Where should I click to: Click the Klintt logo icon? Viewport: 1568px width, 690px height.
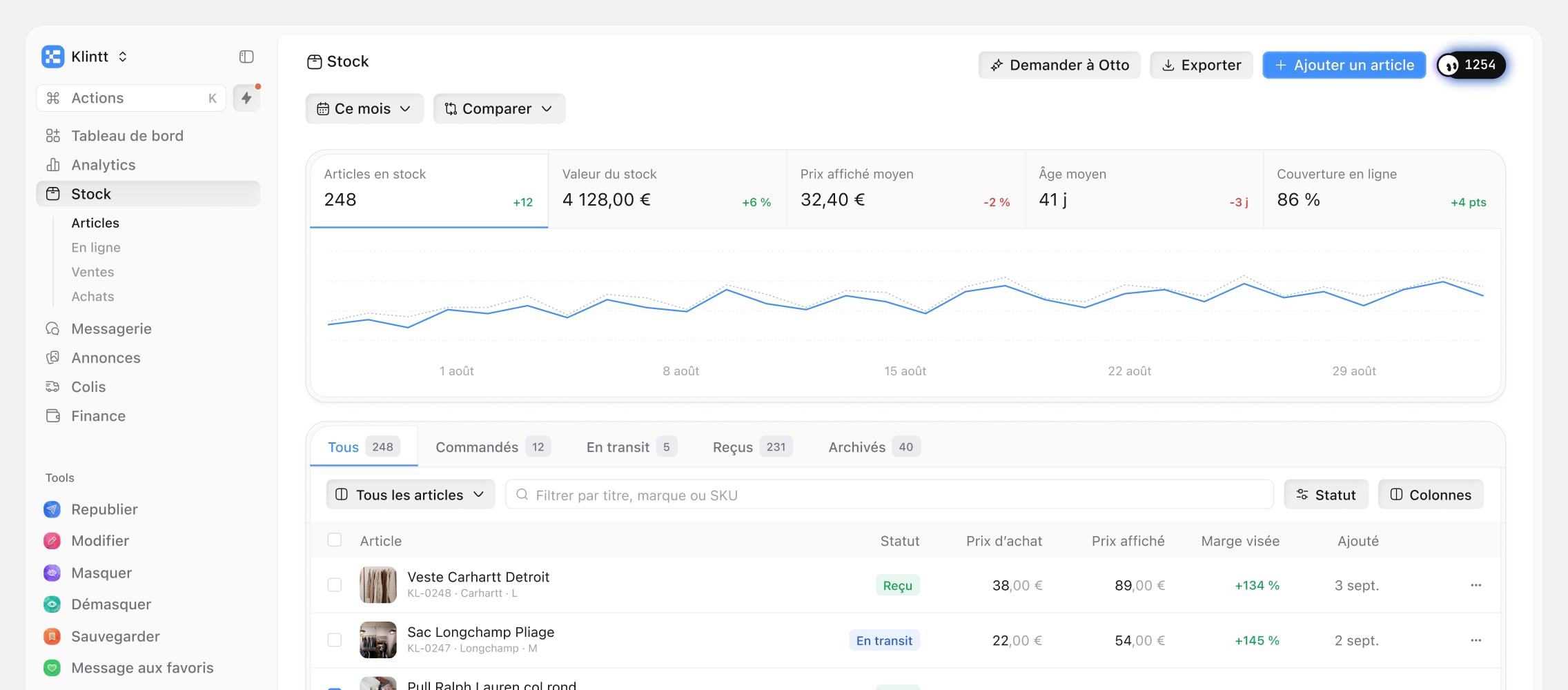tap(52, 57)
